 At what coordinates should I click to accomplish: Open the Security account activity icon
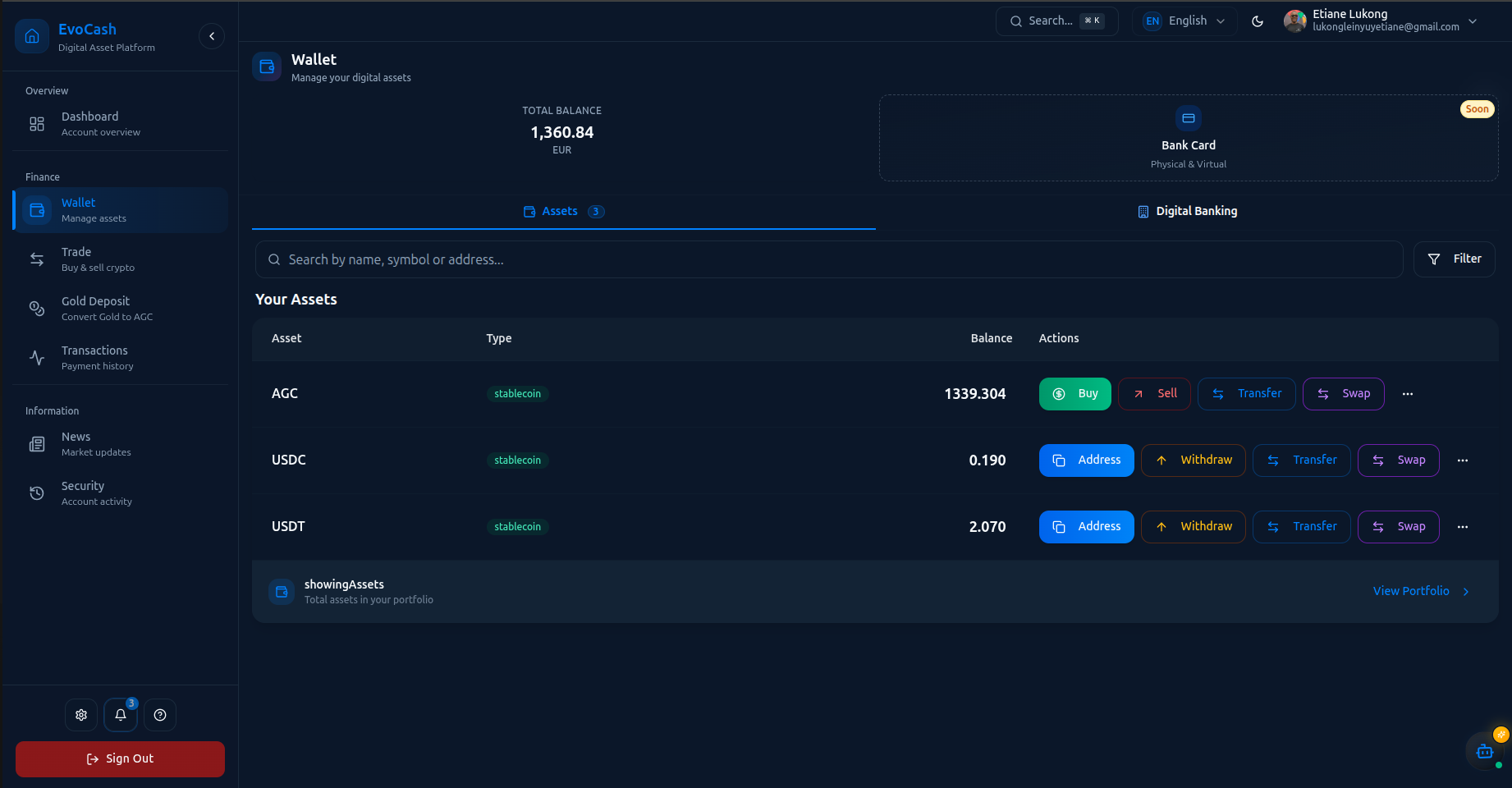coord(36,492)
